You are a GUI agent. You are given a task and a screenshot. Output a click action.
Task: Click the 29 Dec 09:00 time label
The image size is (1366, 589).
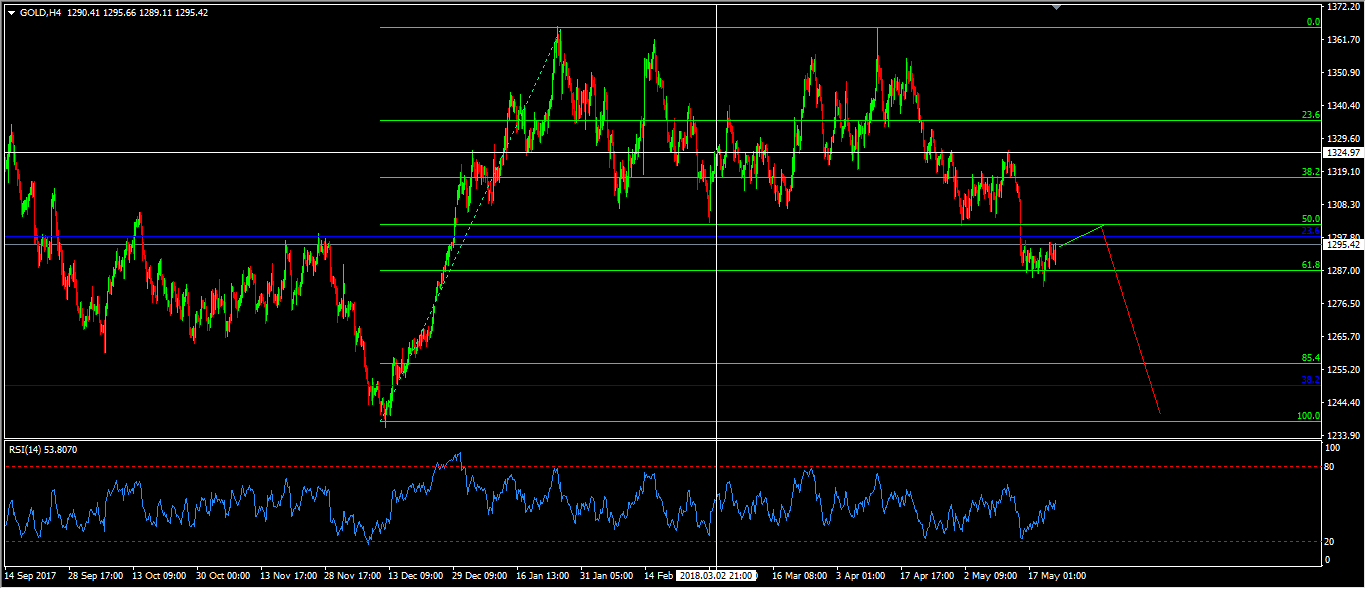[x=481, y=576]
